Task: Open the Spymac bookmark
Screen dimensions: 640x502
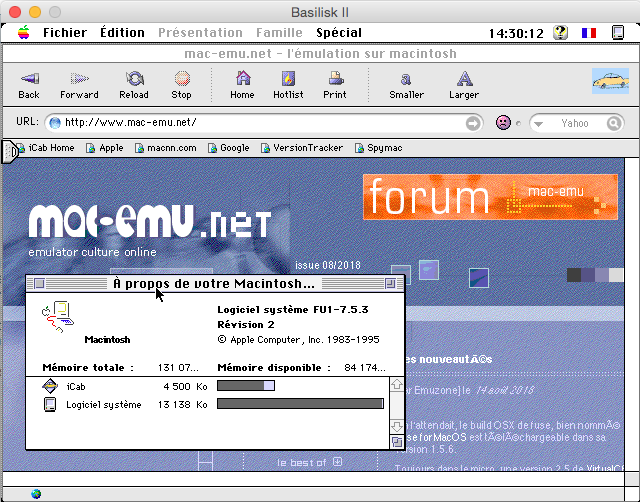Action: click(379, 148)
